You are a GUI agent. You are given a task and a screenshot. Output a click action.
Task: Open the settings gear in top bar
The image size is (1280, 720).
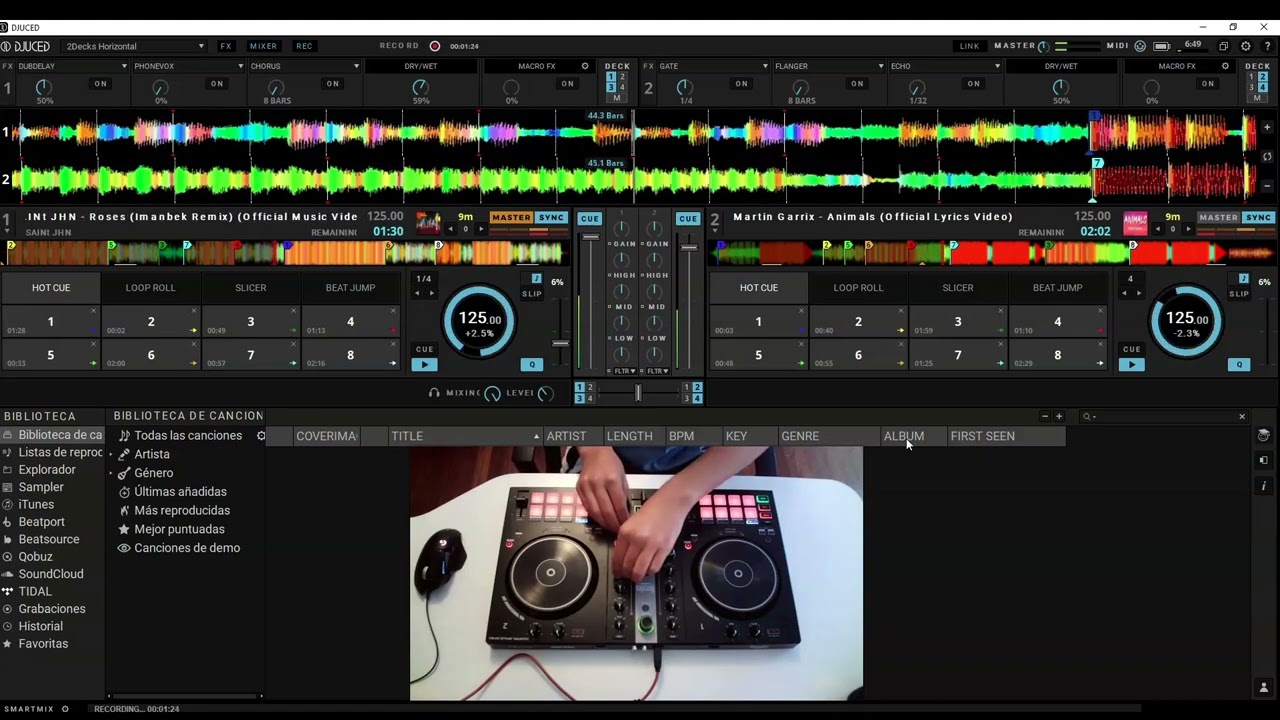(x=1245, y=46)
